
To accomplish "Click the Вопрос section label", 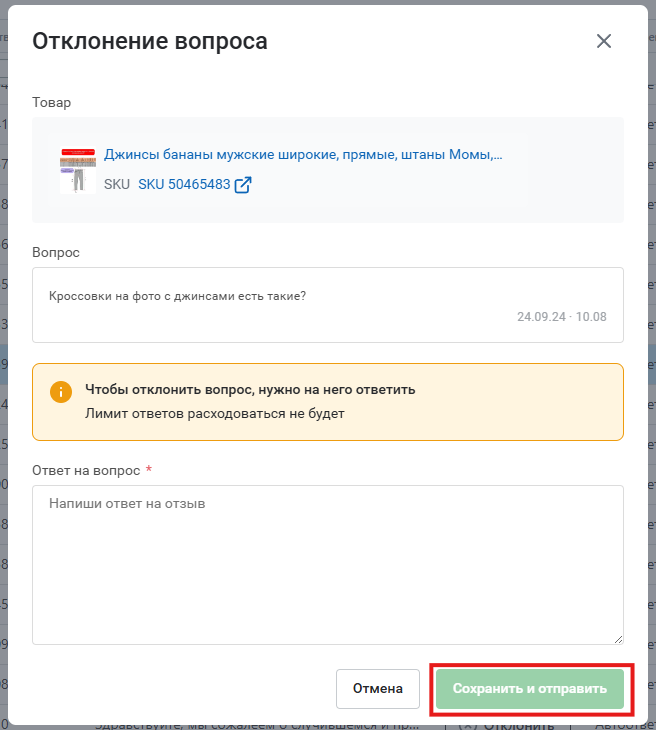I will click(56, 252).
